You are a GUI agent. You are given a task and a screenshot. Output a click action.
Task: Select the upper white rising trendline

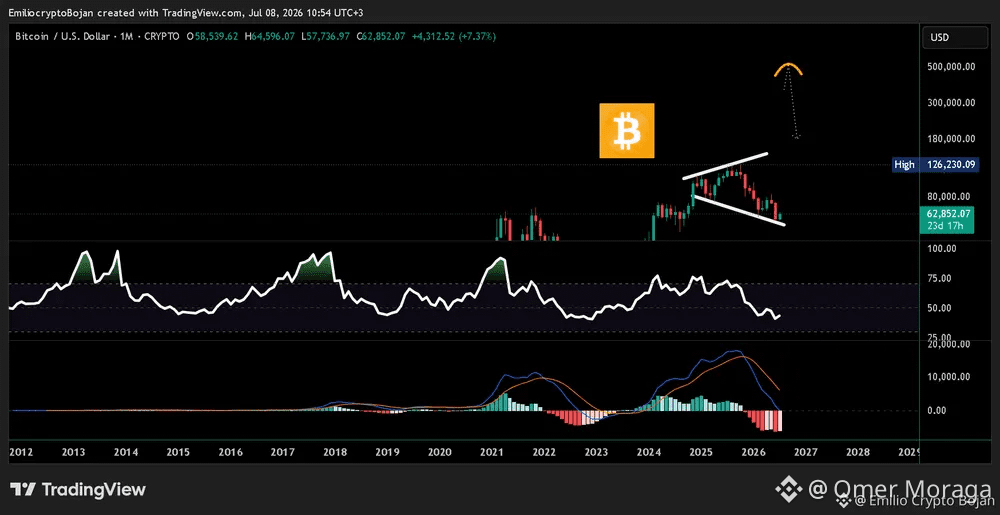coord(725,166)
